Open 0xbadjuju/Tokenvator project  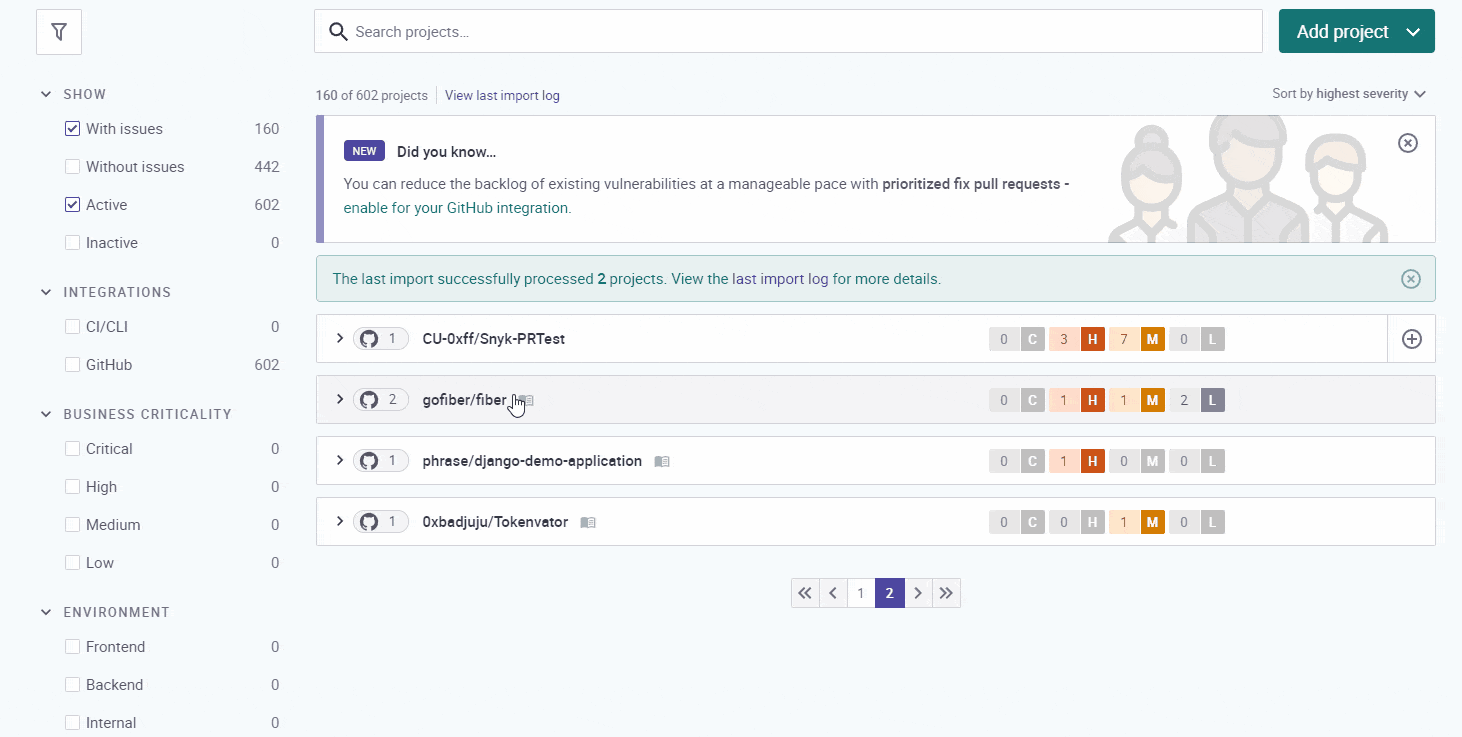[495, 522]
